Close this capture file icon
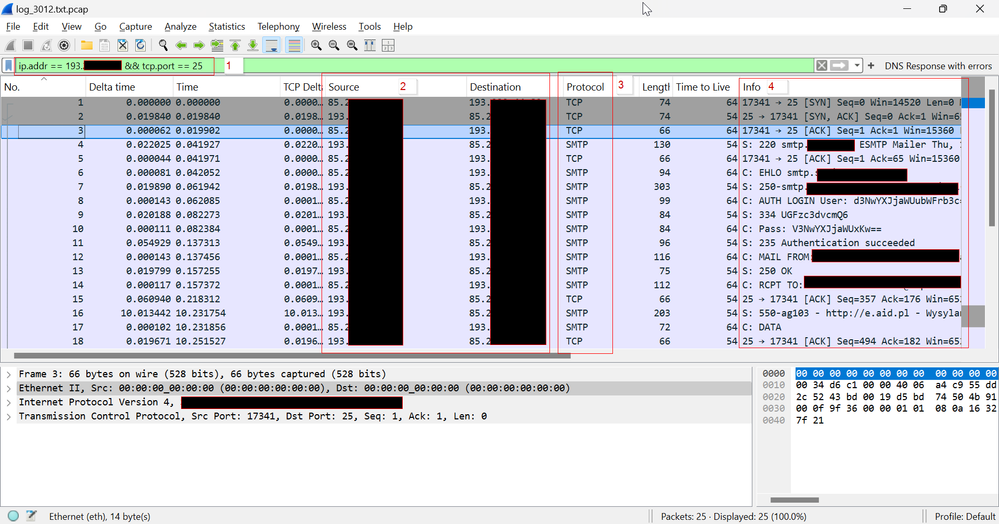 (x=122, y=45)
